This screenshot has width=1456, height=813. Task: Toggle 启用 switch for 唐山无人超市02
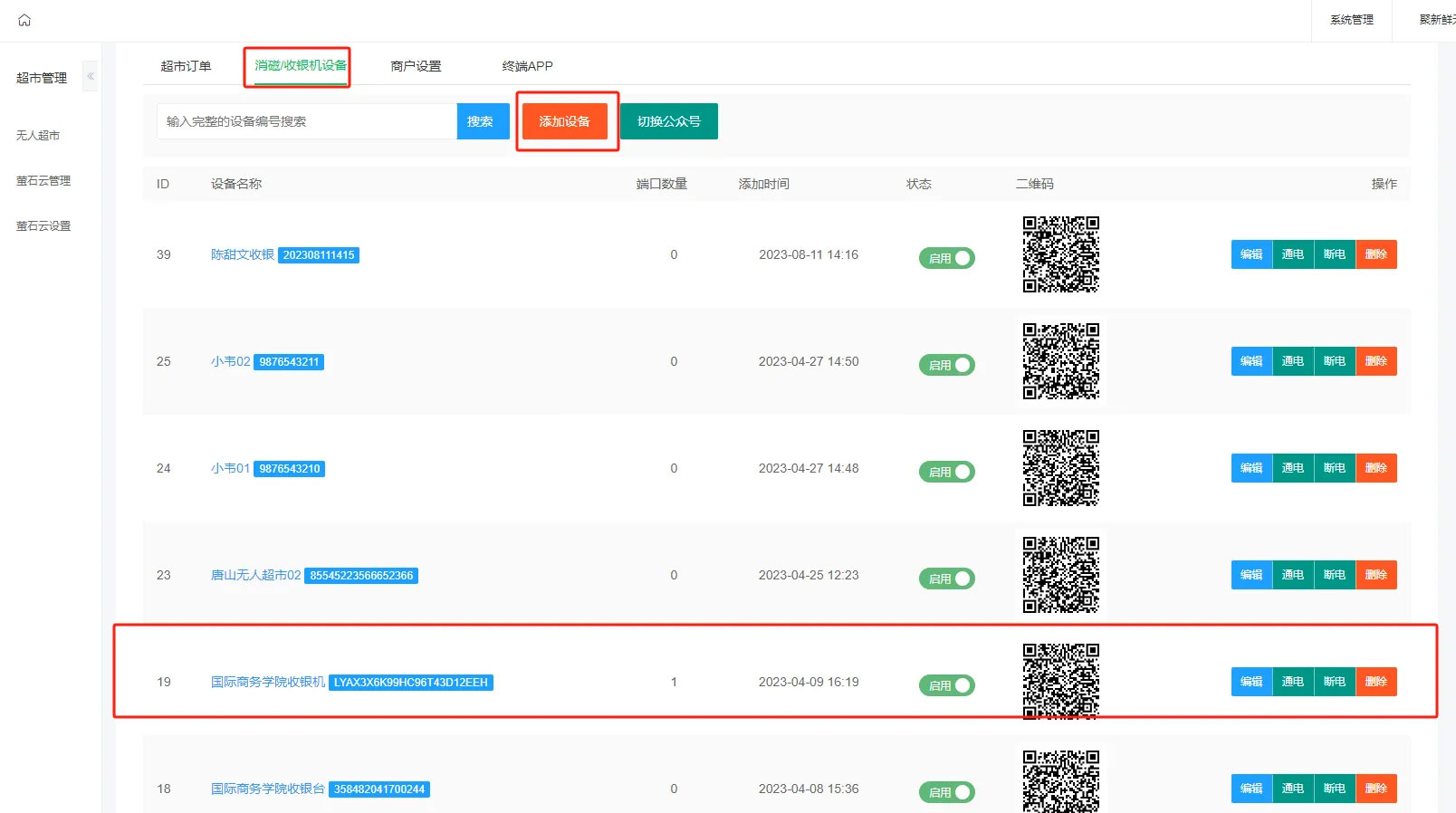tap(946, 579)
